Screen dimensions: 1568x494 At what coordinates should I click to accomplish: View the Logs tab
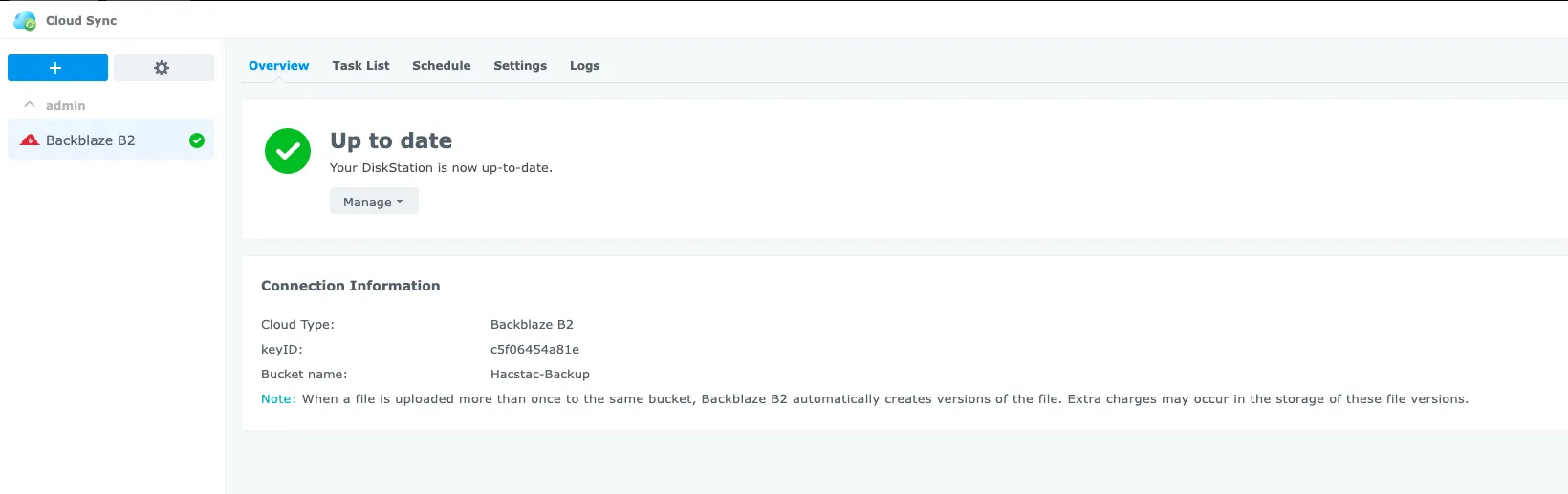coord(584,66)
